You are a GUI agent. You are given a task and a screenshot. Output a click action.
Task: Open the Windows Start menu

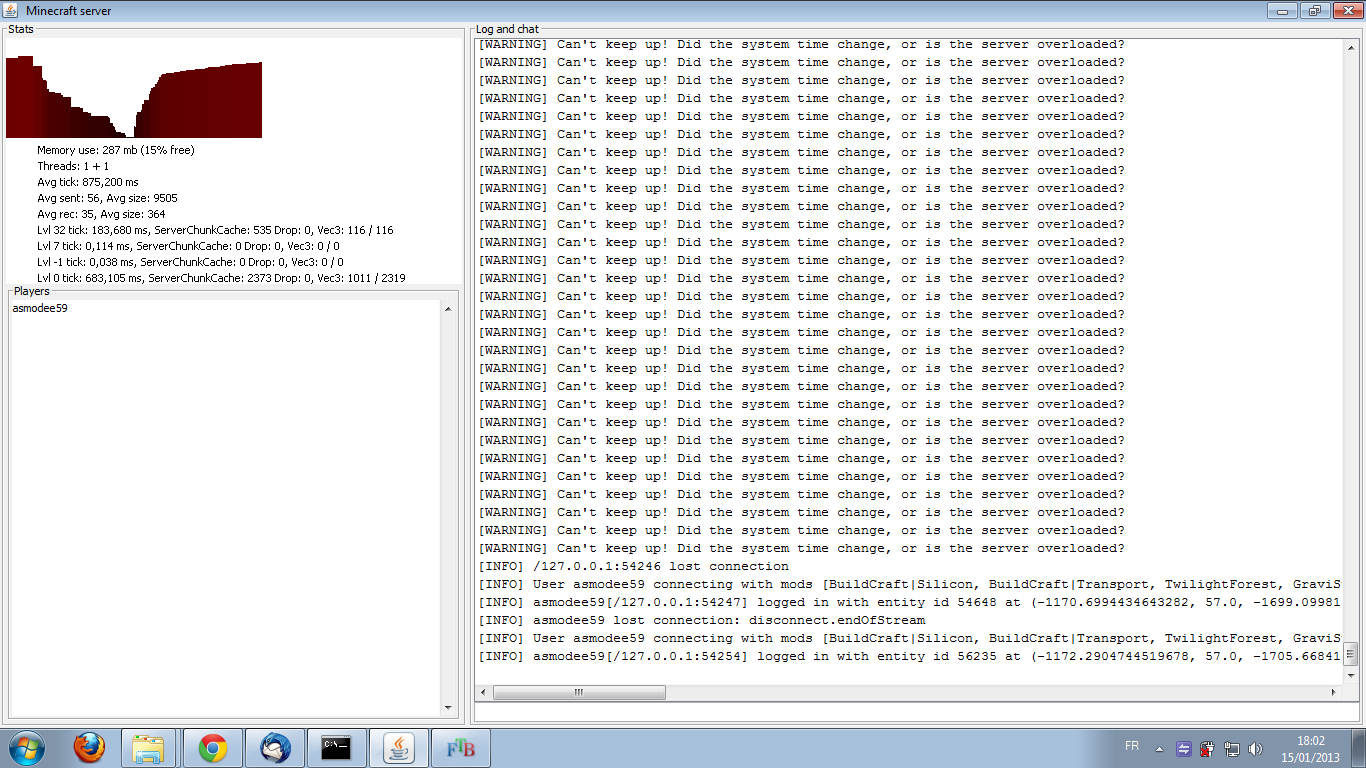coord(26,748)
